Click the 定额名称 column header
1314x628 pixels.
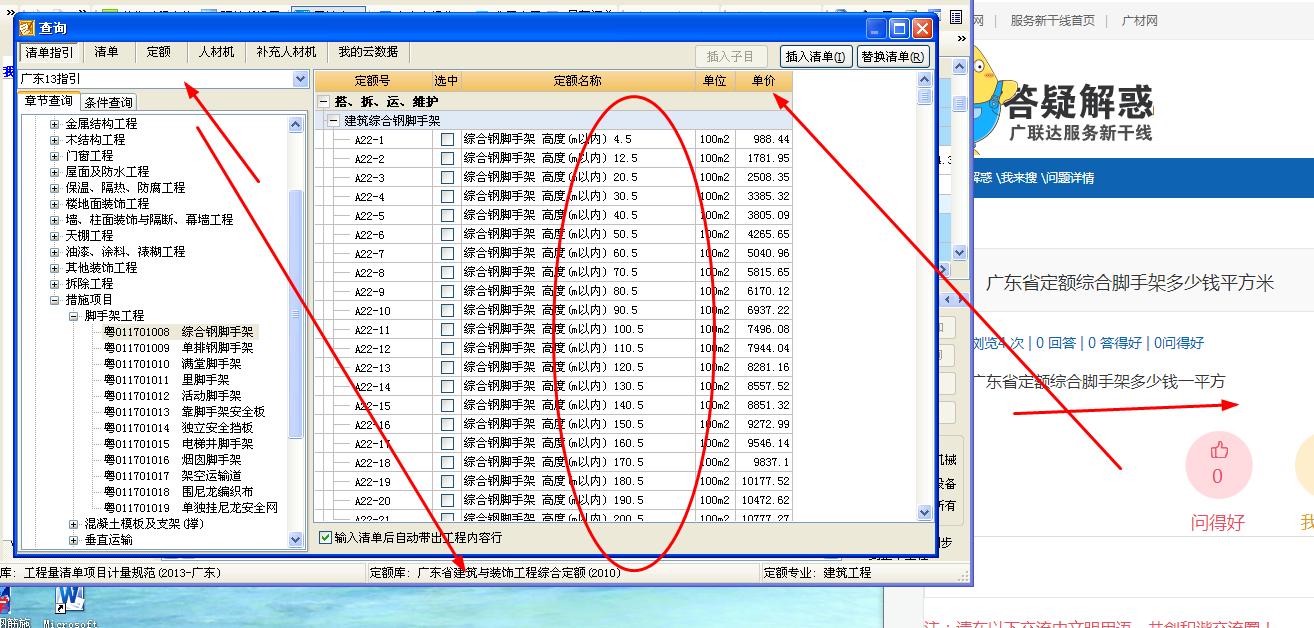[577, 81]
